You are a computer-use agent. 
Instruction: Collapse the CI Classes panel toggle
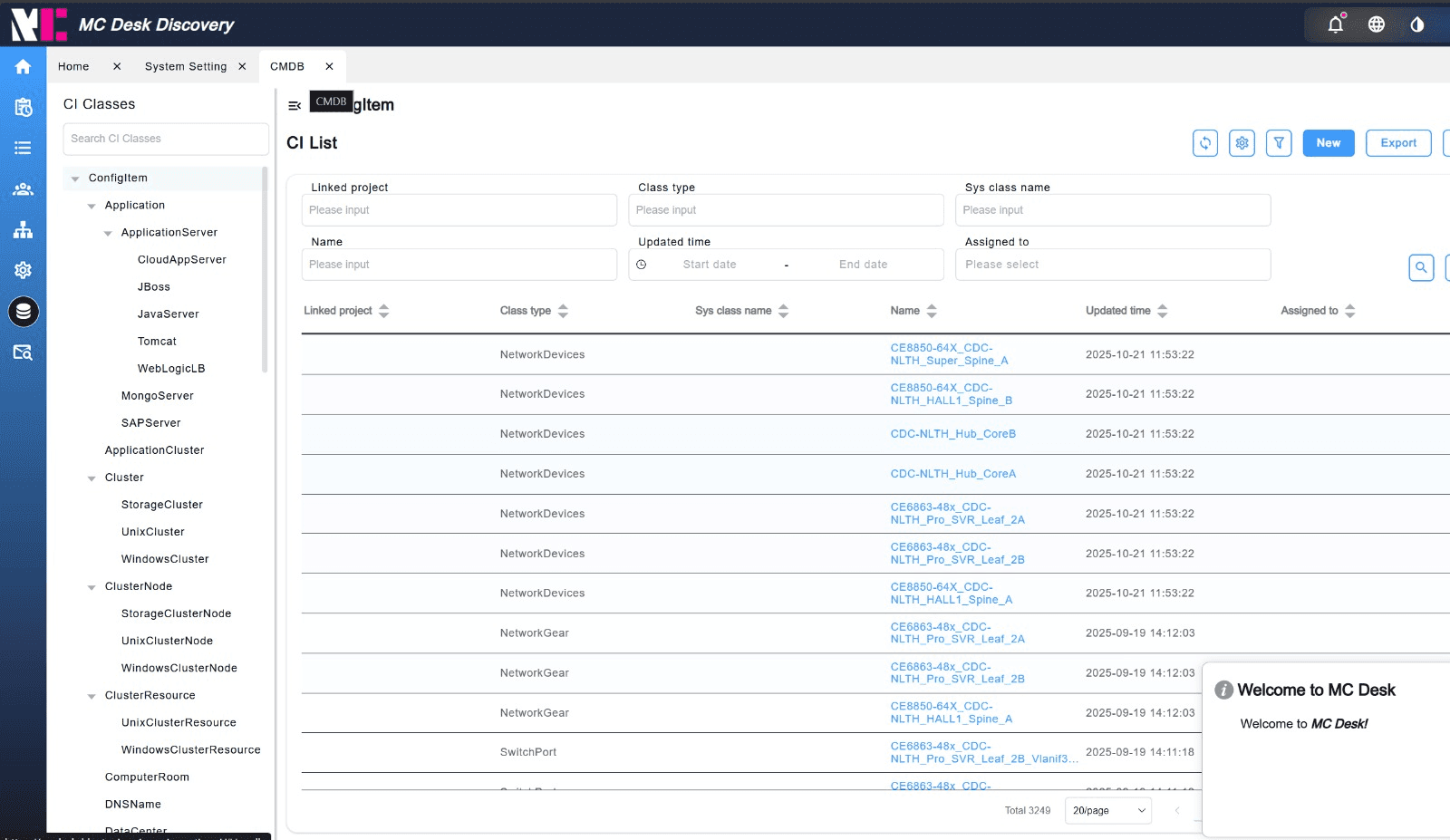point(295,106)
